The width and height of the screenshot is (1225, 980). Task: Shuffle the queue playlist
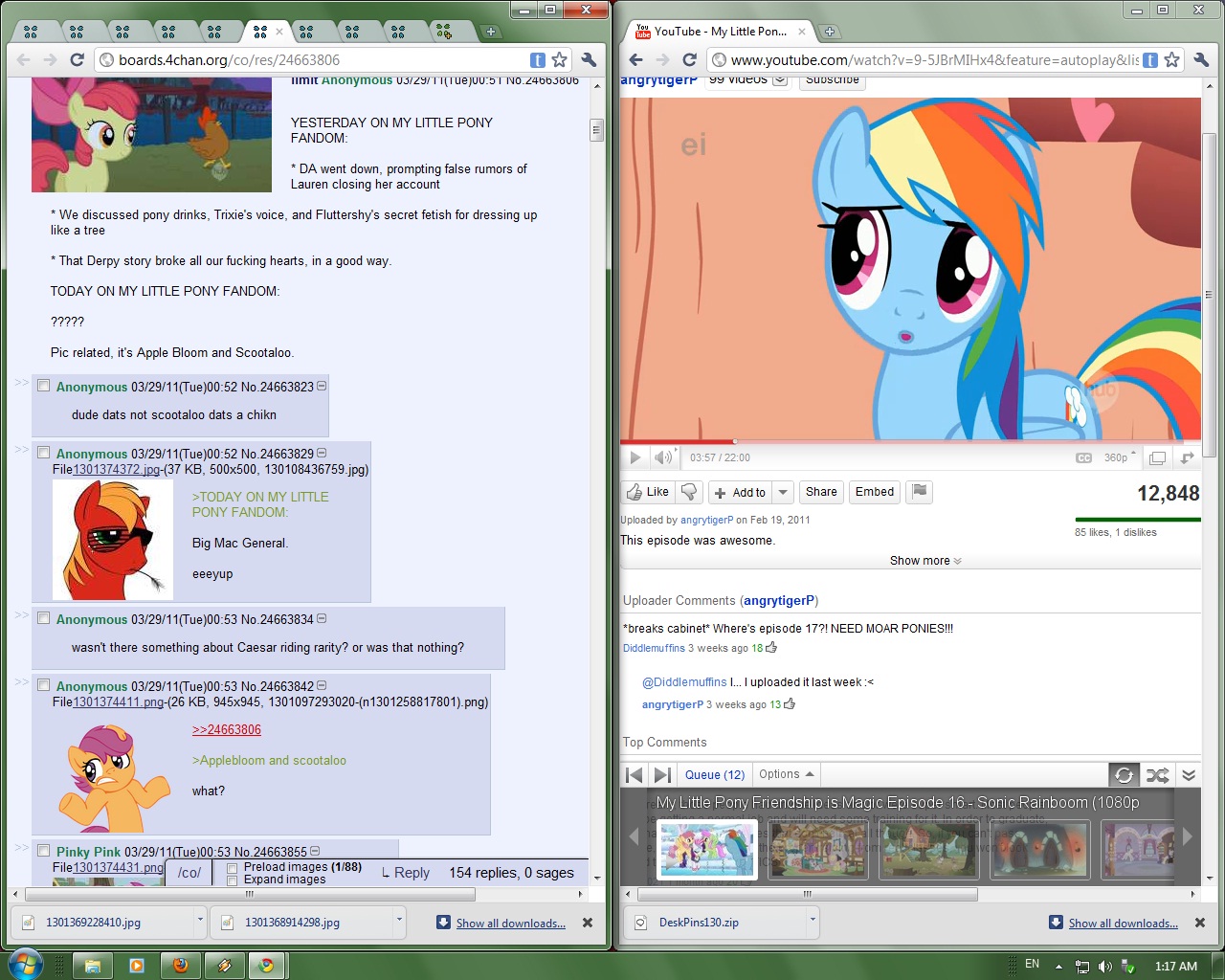pos(1157,775)
